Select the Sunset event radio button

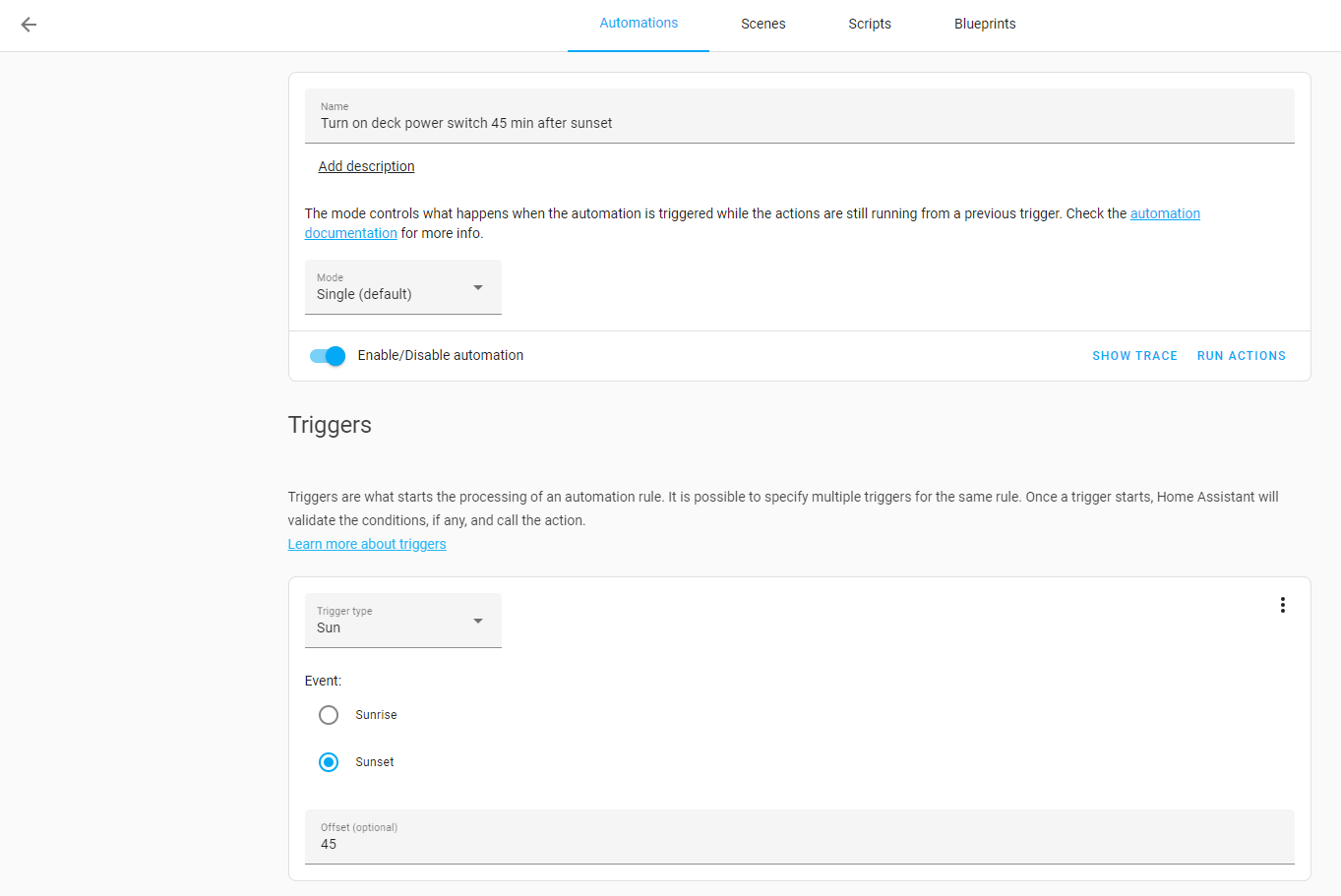pyautogui.click(x=329, y=762)
